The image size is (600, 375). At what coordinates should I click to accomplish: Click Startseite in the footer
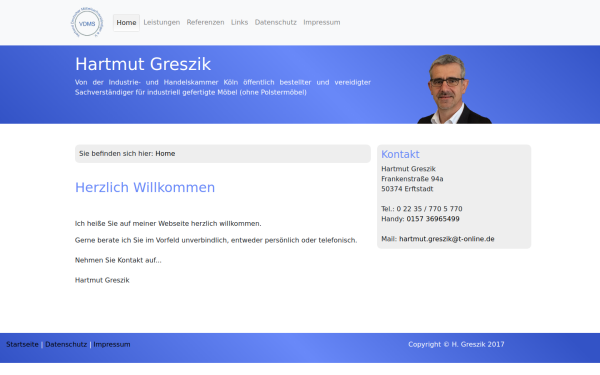[22, 344]
